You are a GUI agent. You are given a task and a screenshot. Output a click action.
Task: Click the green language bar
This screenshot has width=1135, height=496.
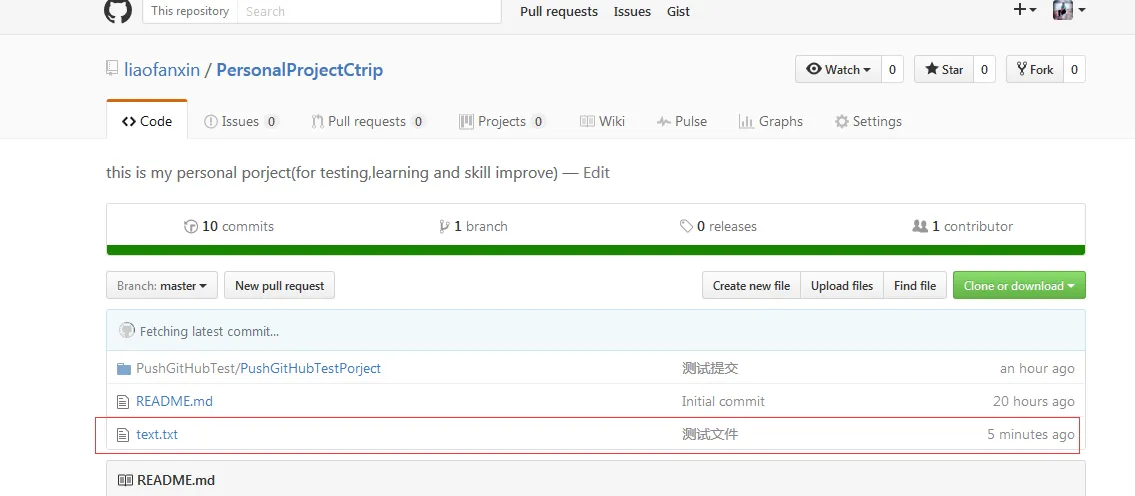click(x=596, y=250)
